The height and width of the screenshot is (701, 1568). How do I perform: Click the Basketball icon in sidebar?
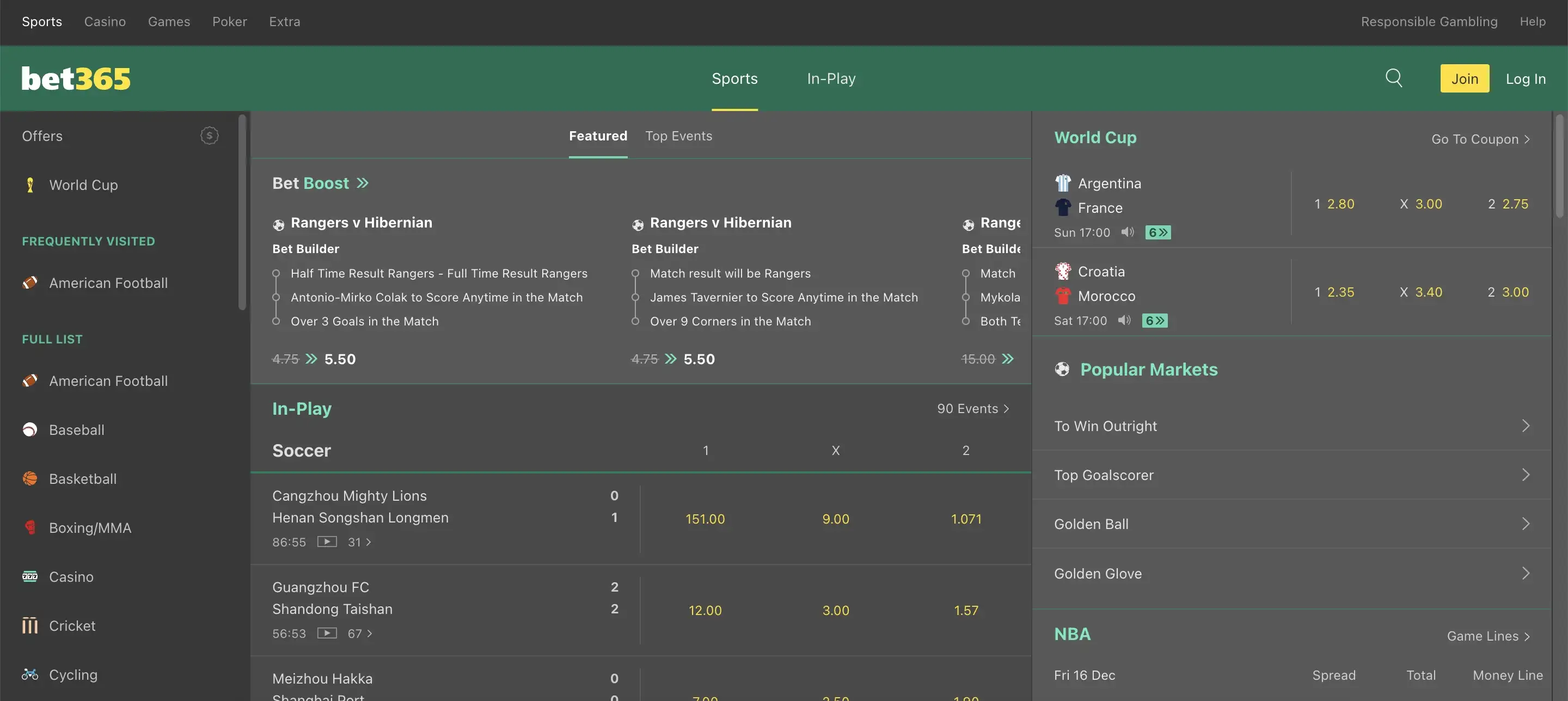(30, 479)
